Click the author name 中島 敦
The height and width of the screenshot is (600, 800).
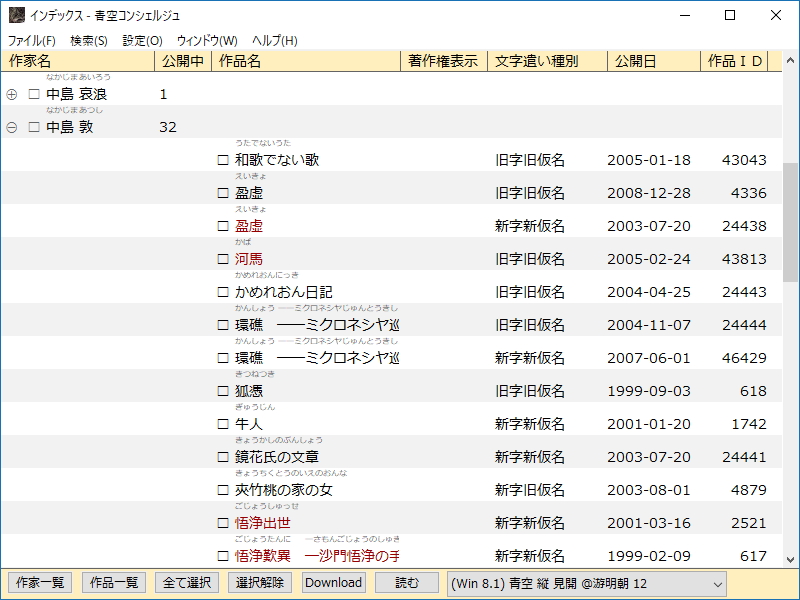coord(69,127)
